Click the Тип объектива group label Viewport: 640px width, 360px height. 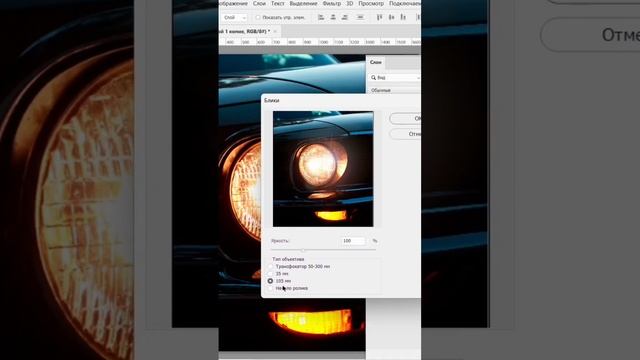288,259
